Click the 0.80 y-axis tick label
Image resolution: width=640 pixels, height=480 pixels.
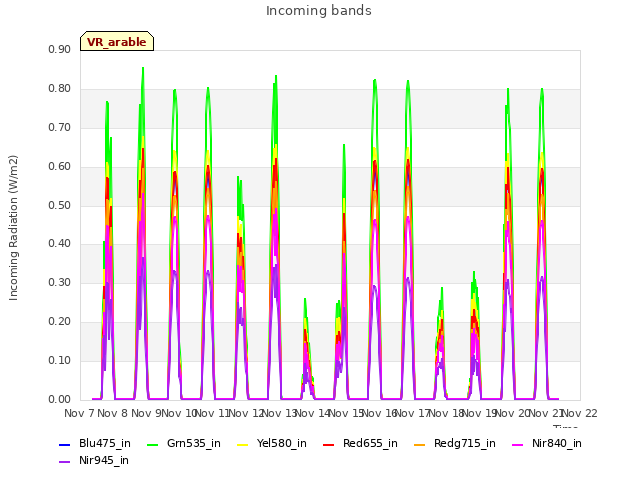(60, 89)
